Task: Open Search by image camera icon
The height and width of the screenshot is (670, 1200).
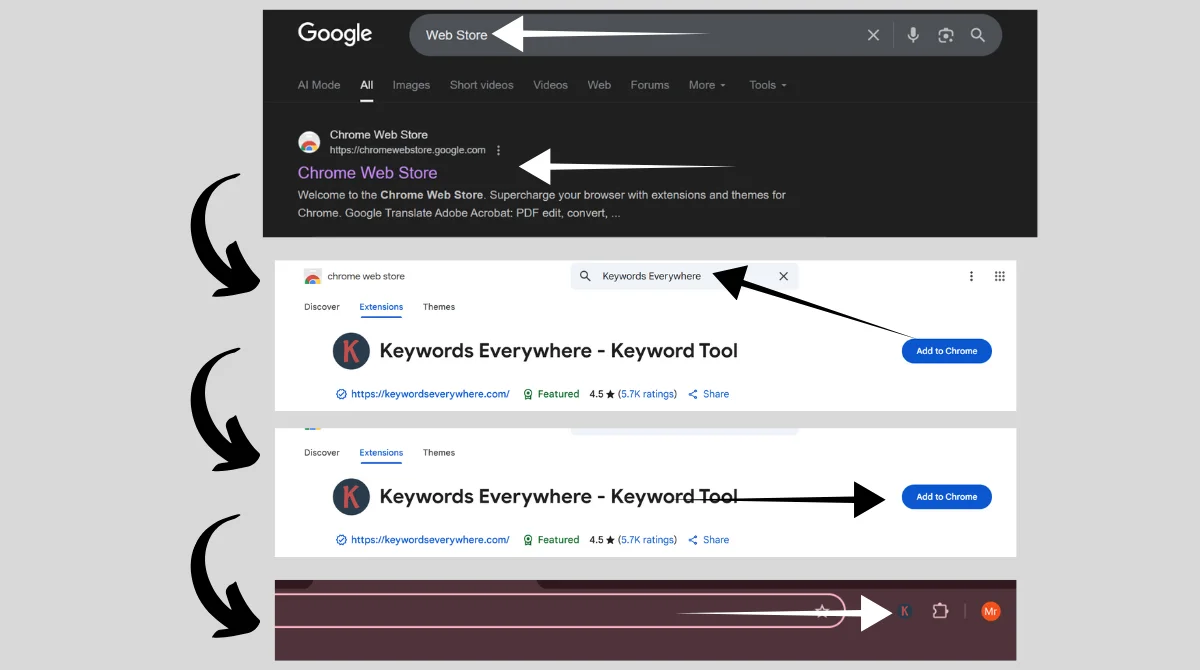Action: [946, 35]
